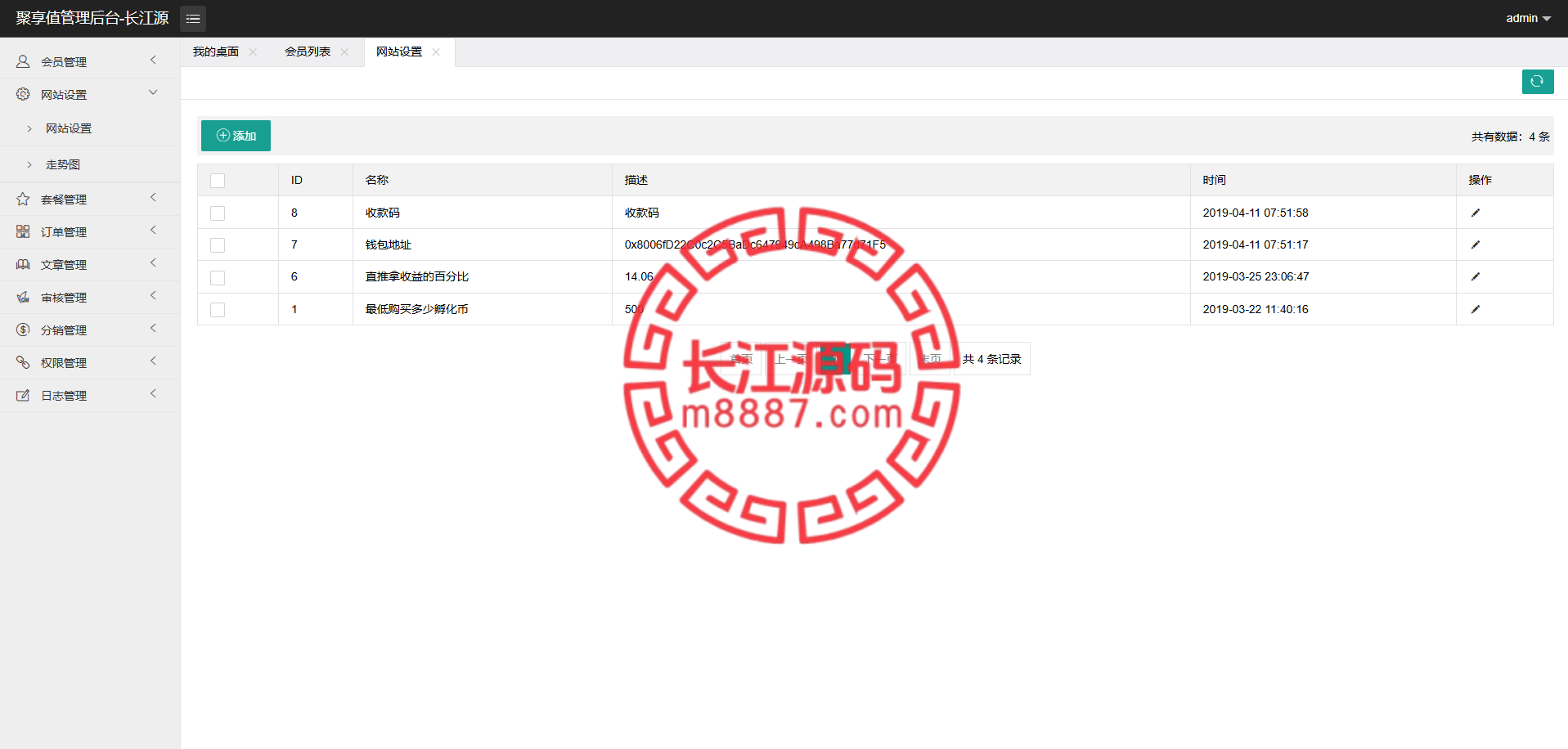Expand the 文章管理 menu chevron
Screen dimensions: 1568x749
click(153, 262)
